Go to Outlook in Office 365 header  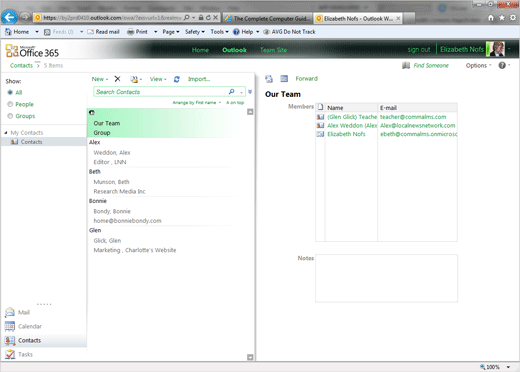(x=234, y=50)
